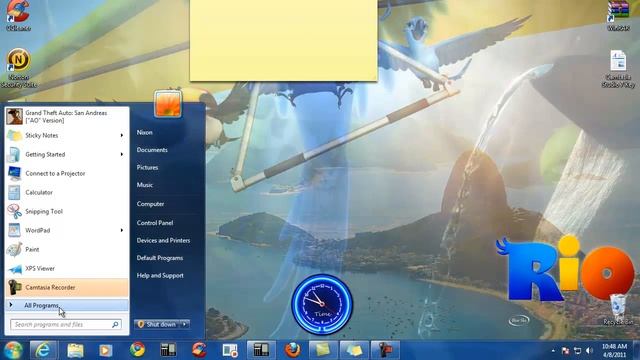Launch Sticky Notes from Start menu

click(x=67, y=135)
